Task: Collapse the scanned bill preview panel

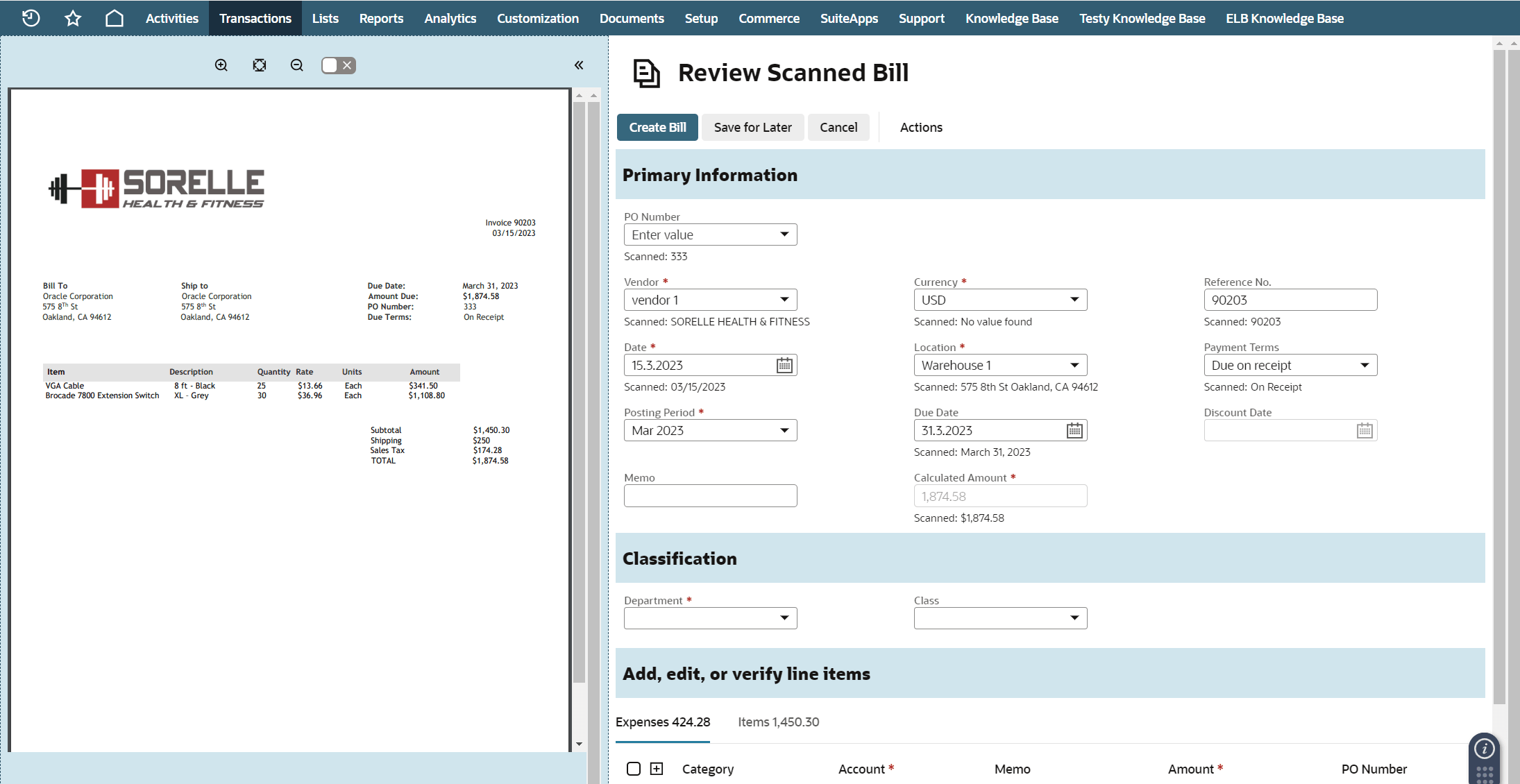Action: click(x=579, y=65)
